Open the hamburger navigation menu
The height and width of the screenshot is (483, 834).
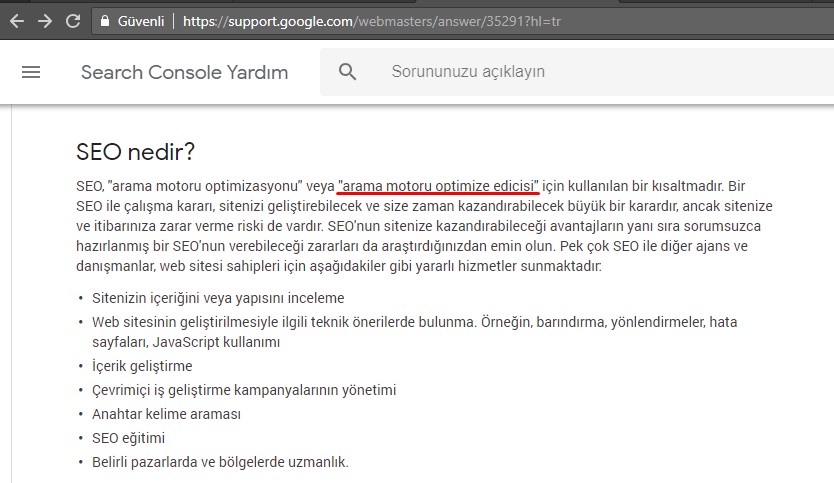click(31, 72)
